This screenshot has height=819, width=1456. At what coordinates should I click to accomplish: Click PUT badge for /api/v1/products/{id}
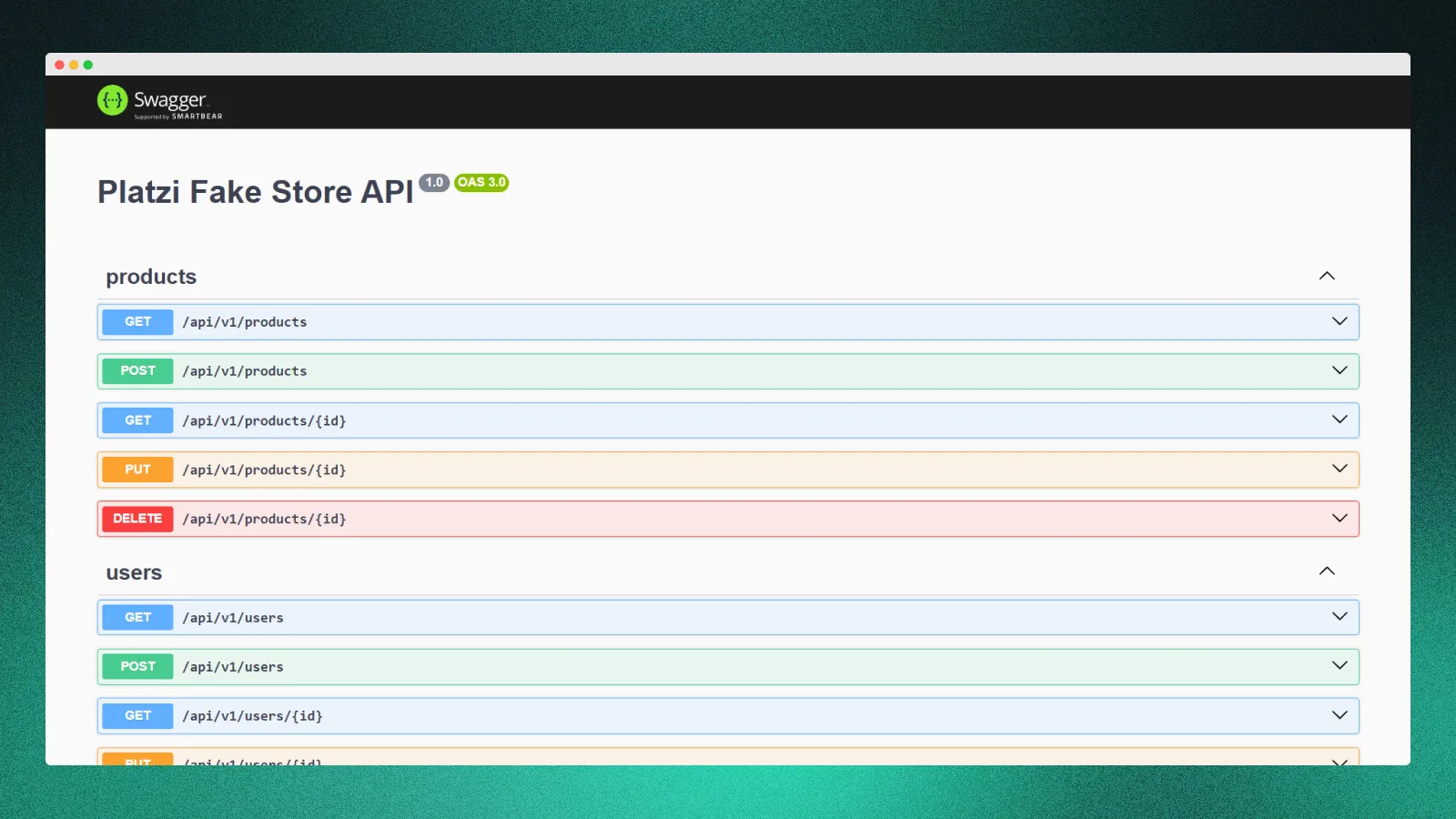pos(137,470)
